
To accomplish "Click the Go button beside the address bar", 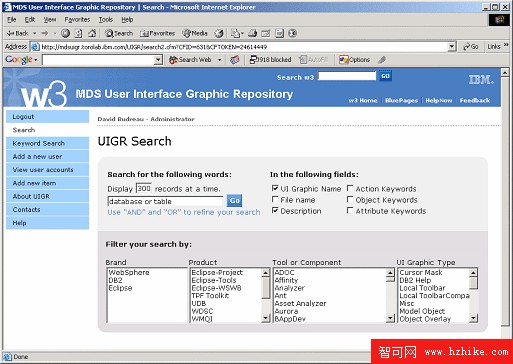I will [471, 47].
